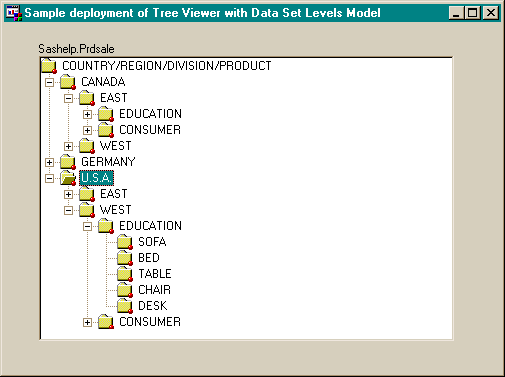Click the folder icon beside EAST under U.S.A.
The width and height of the screenshot is (505, 377).
click(x=87, y=194)
